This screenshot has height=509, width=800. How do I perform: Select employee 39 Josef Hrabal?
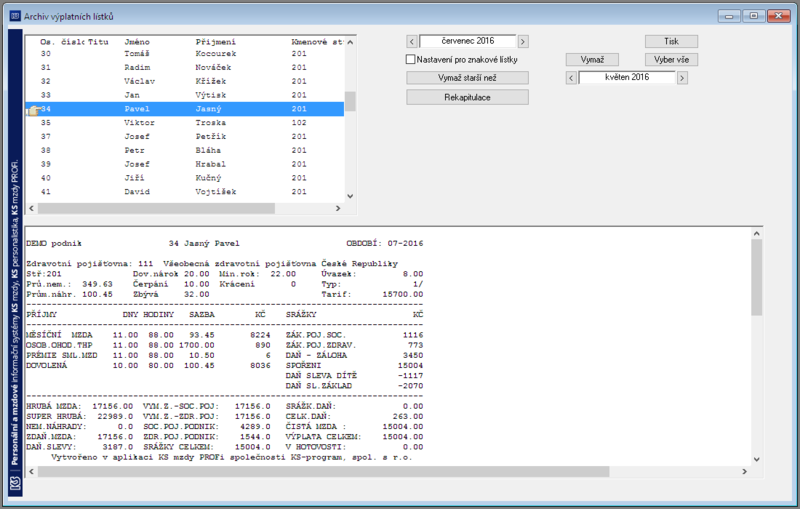pos(185,164)
